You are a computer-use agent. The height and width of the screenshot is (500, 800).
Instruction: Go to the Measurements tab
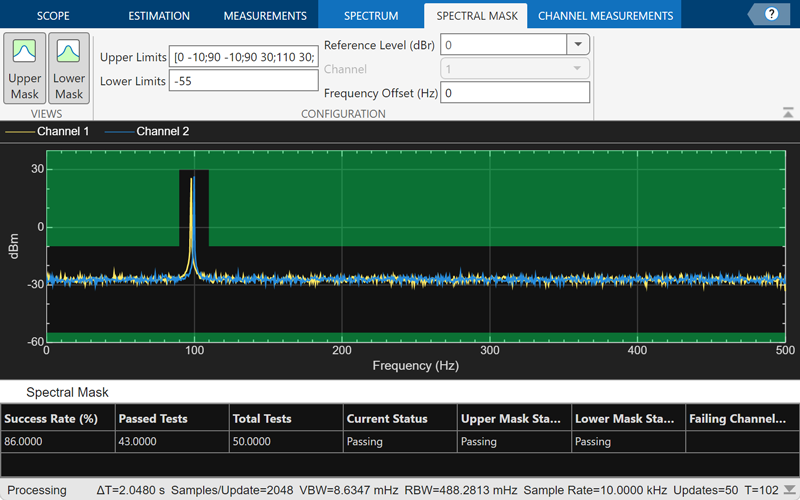click(265, 16)
